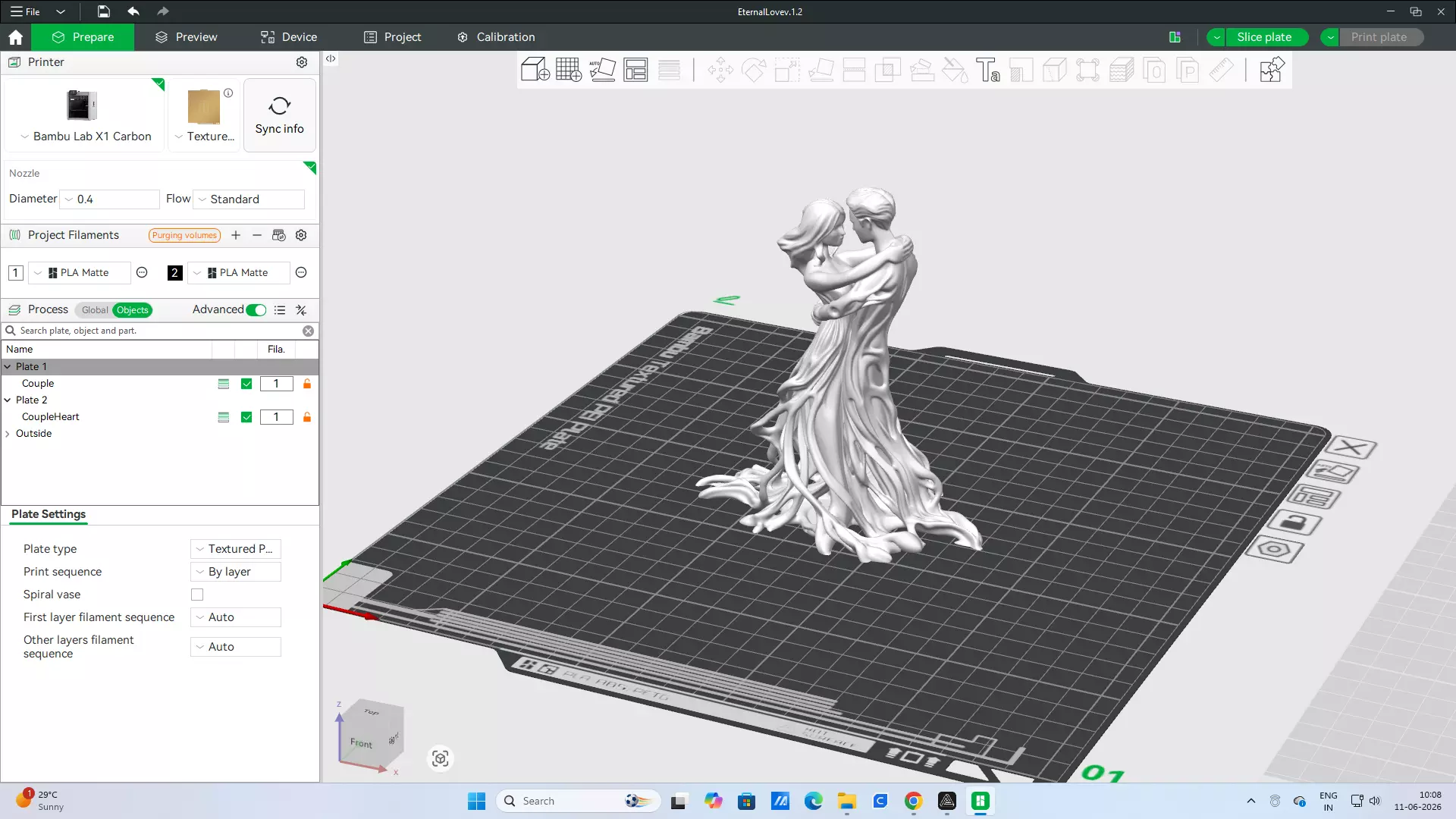Undo the last action
The height and width of the screenshot is (819, 1456).
pos(133,11)
